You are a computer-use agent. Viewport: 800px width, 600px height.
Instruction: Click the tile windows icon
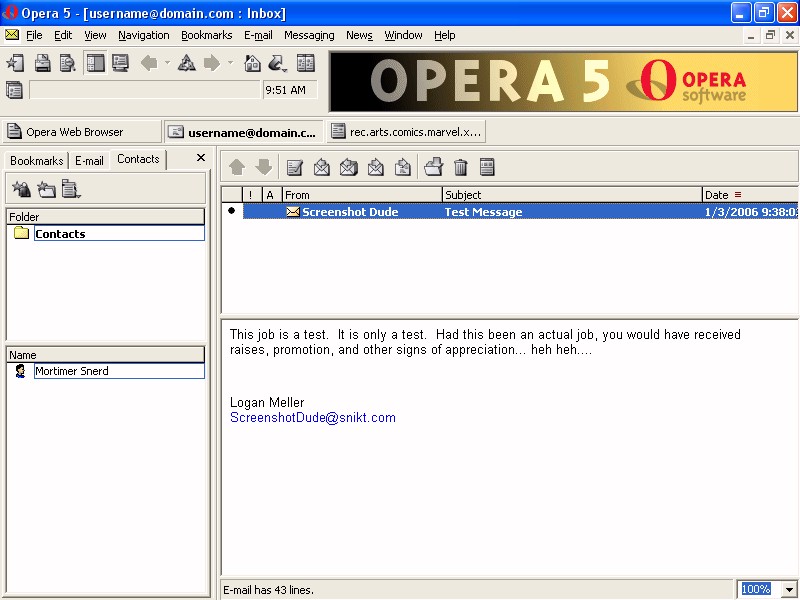(x=306, y=63)
